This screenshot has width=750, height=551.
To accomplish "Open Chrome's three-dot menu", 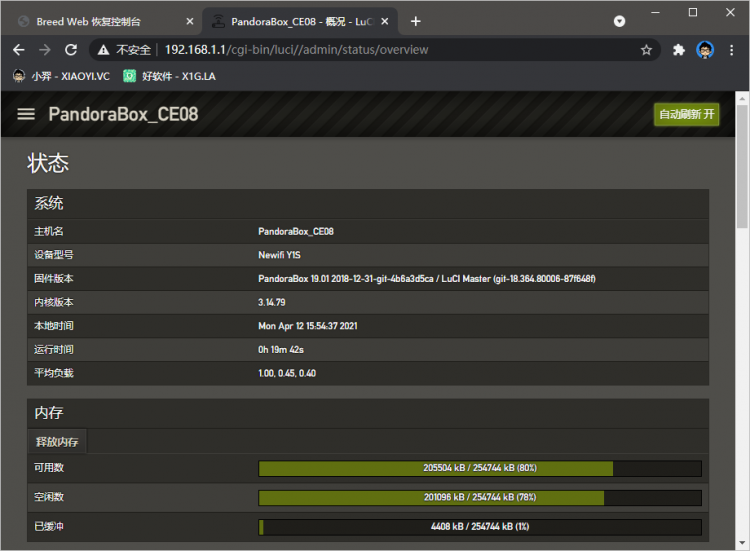I will [x=732, y=50].
